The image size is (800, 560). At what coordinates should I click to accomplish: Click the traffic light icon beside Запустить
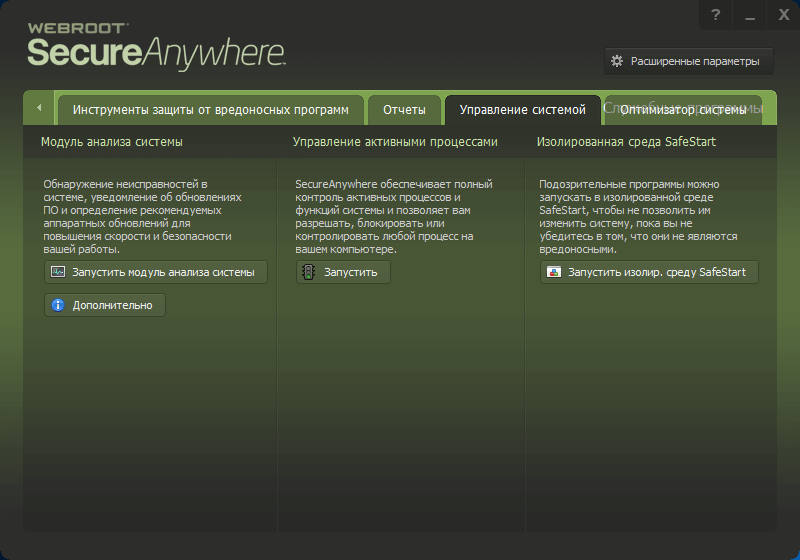pos(308,272)
